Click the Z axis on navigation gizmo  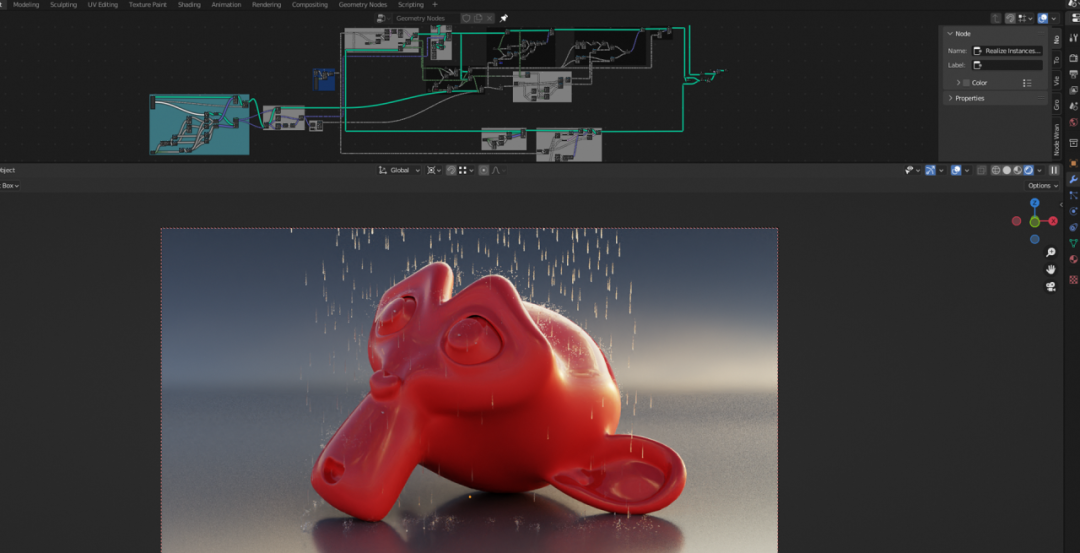(1035, 203)
